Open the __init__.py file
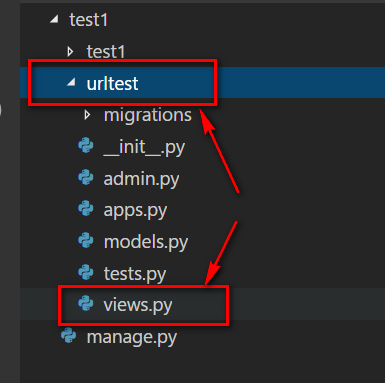 coord(144,147)
